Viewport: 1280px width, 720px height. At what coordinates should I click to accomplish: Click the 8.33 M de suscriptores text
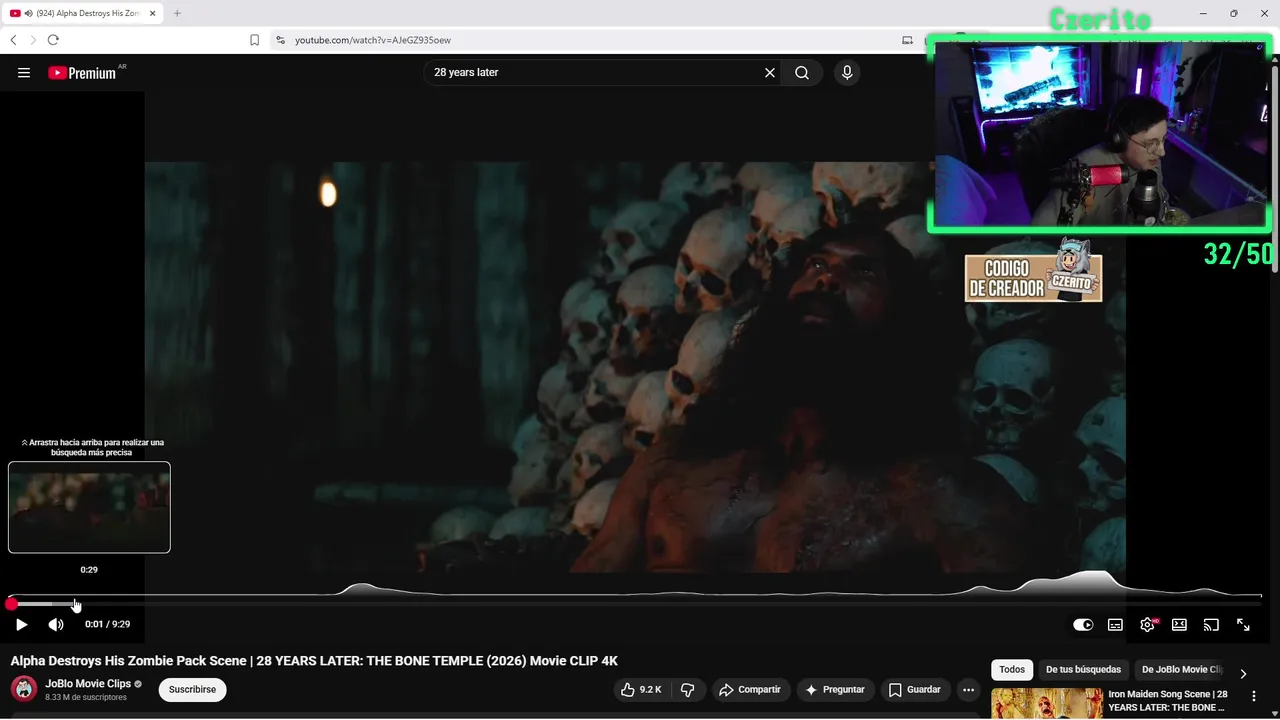86,697
